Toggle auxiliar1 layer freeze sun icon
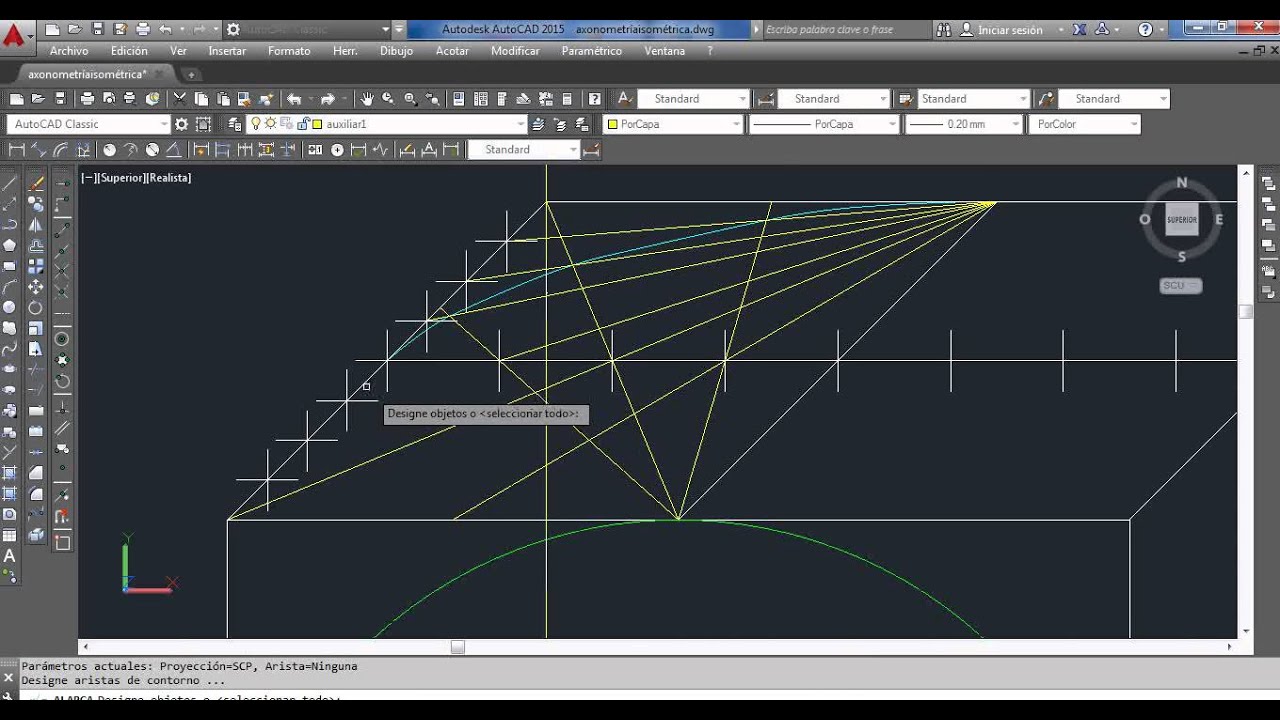This screenshot has width=1280, height=720. (x=270, y=124)
